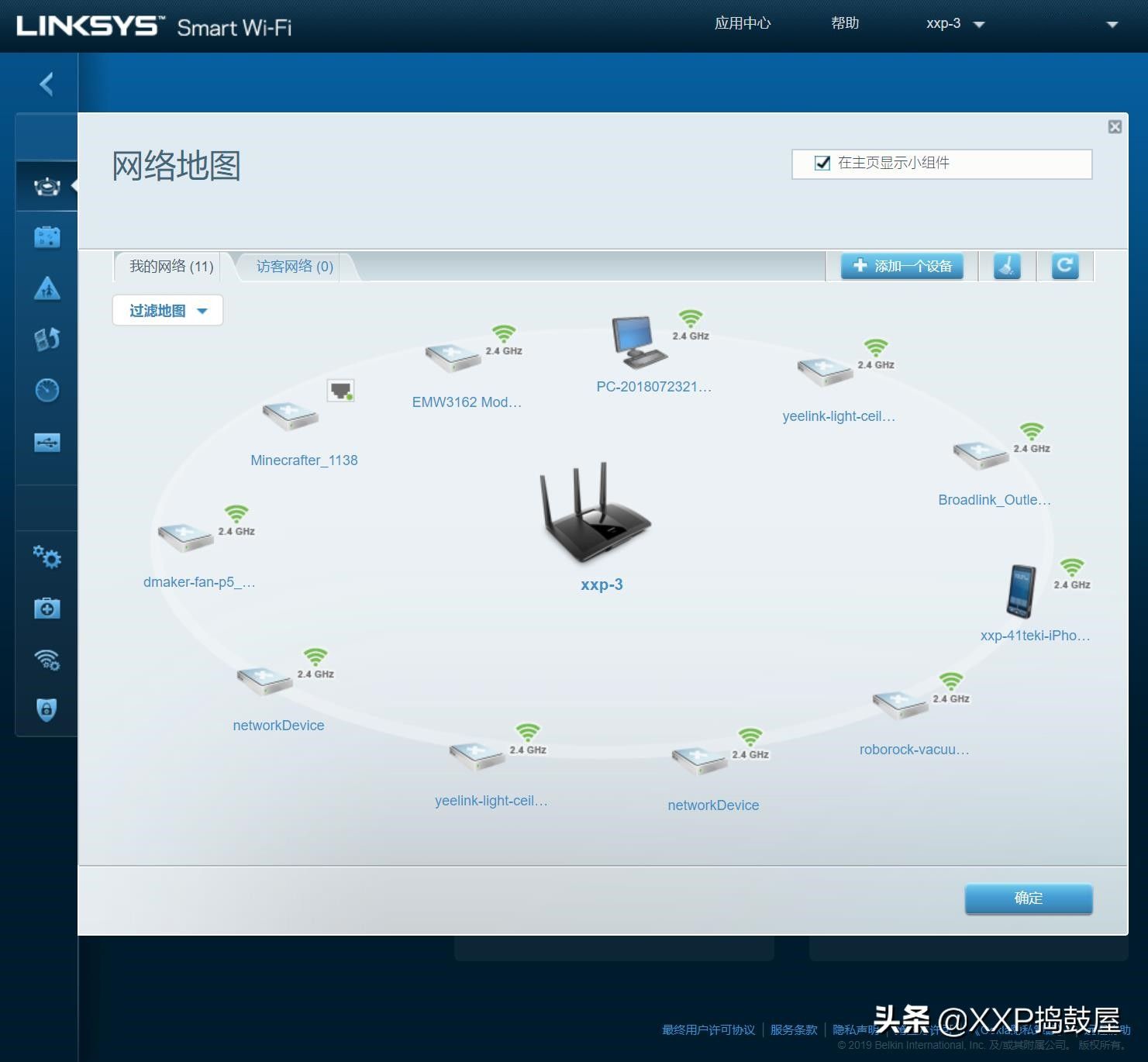Click the refresh network map button
The height and width of the screenshot is (1062, 1148).
[x=1064, y=266]
